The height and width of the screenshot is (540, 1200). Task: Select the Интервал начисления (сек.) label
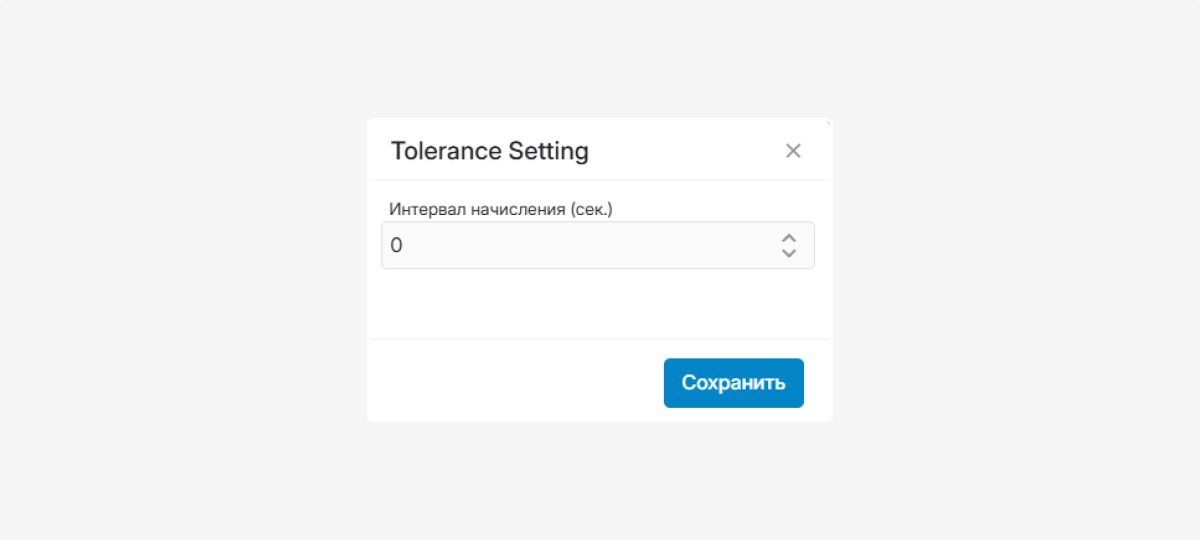[500, 209]
